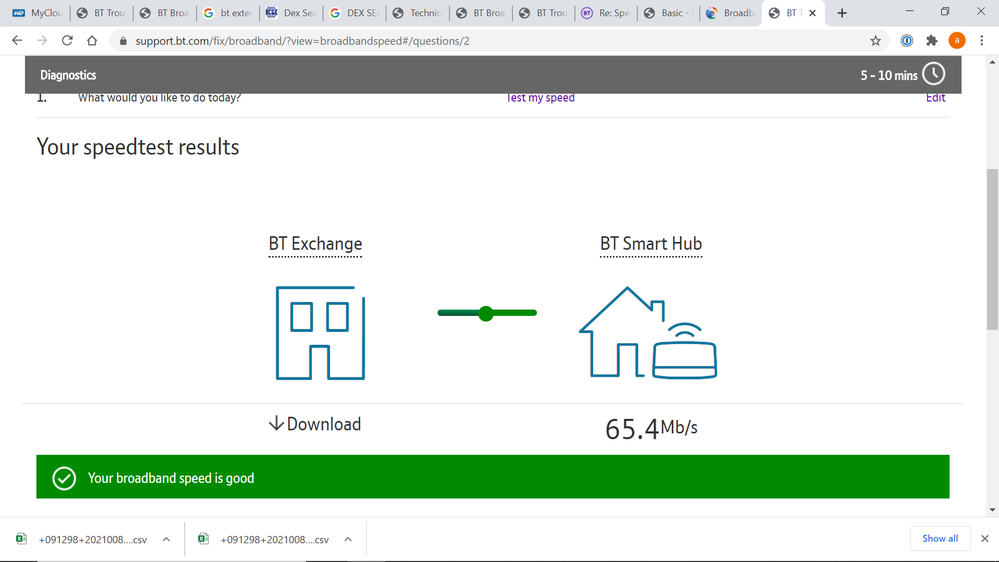Click the BT Exchange building icon
This screenshot has width=999, height=562.
click(320, 333)
